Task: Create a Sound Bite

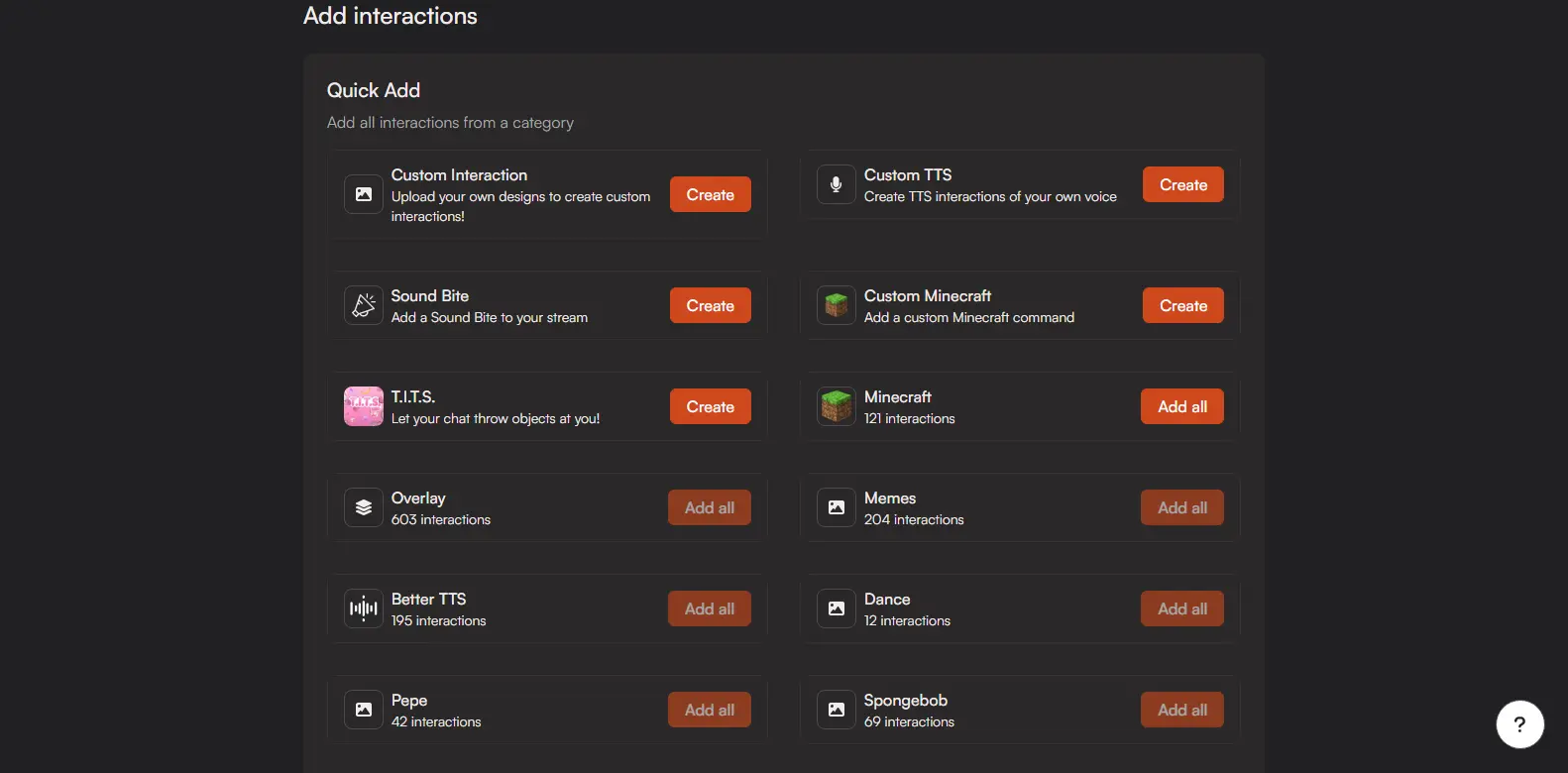Action: coord(711,305)
